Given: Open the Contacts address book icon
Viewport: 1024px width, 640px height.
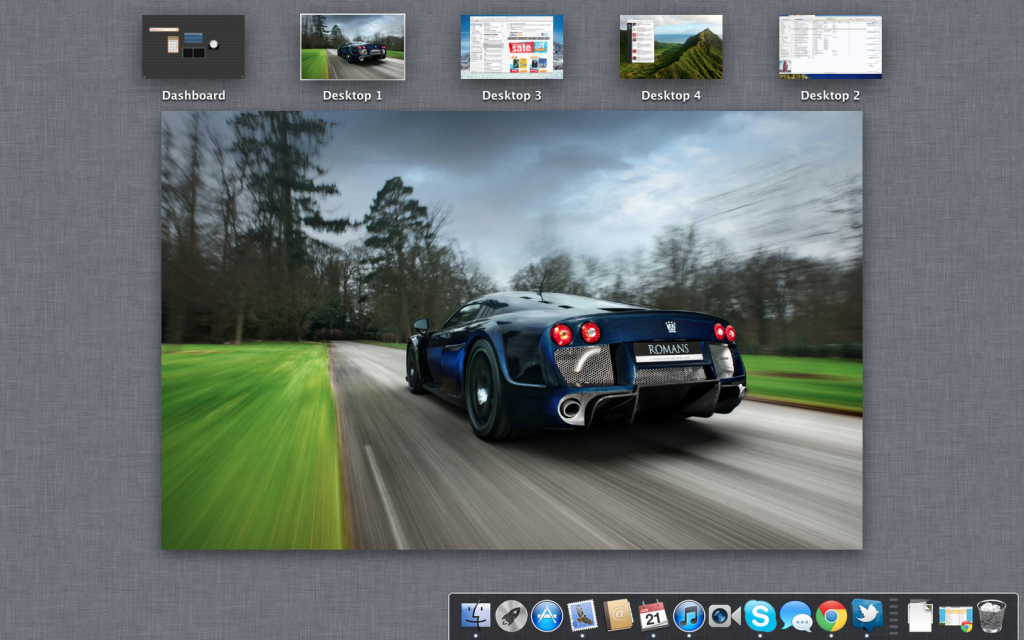Looking at the screenshot, I should point(618,615).
